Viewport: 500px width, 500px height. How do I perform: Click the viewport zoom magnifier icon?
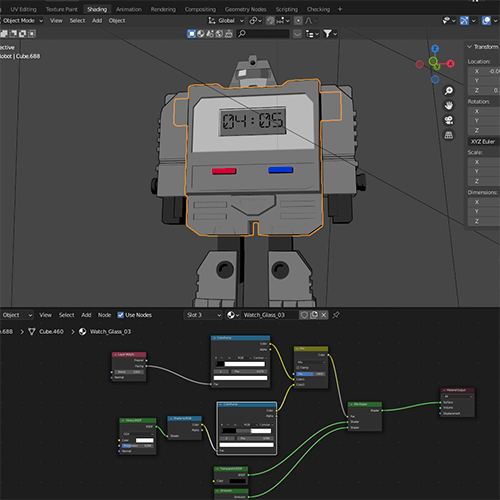coord(449,91)
